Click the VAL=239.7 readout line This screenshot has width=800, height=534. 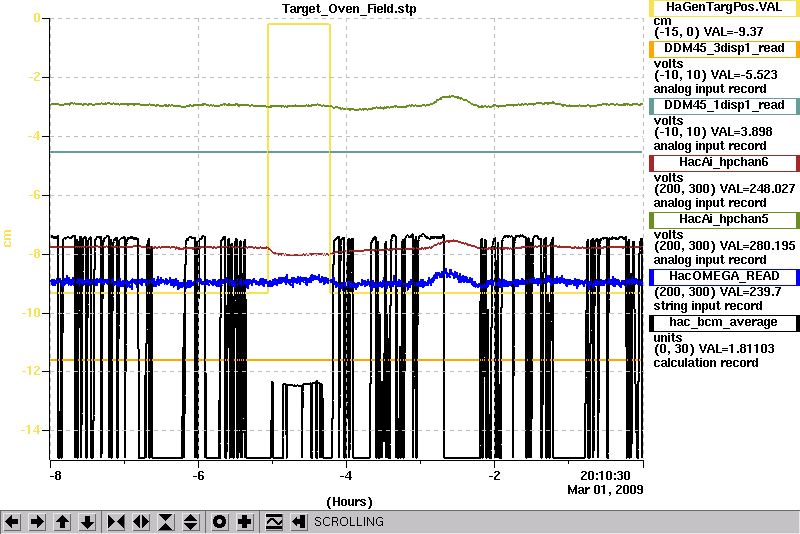(717, 292)
